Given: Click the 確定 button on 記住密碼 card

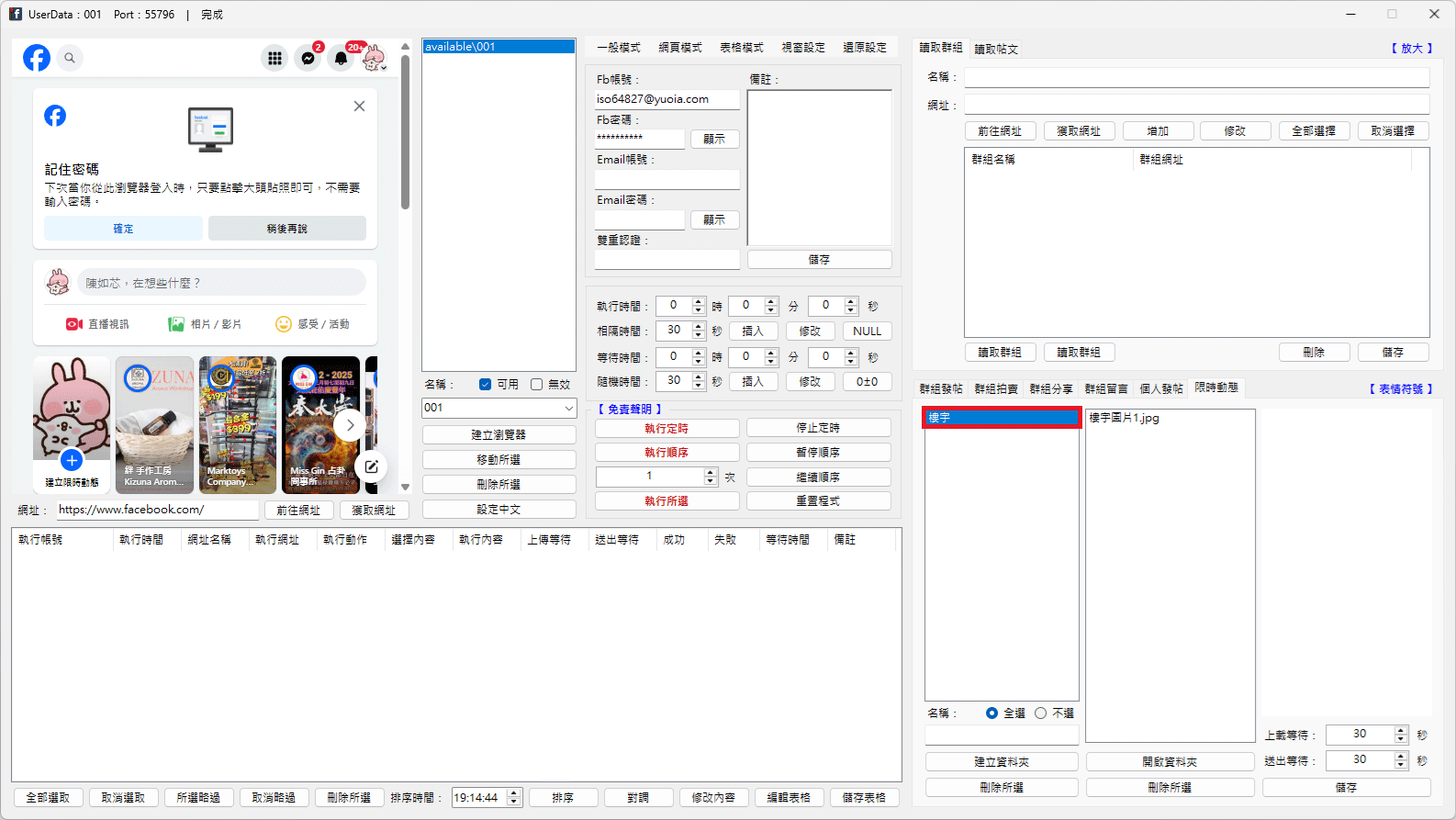Looking at the screenshot, I should coord(123,229).
